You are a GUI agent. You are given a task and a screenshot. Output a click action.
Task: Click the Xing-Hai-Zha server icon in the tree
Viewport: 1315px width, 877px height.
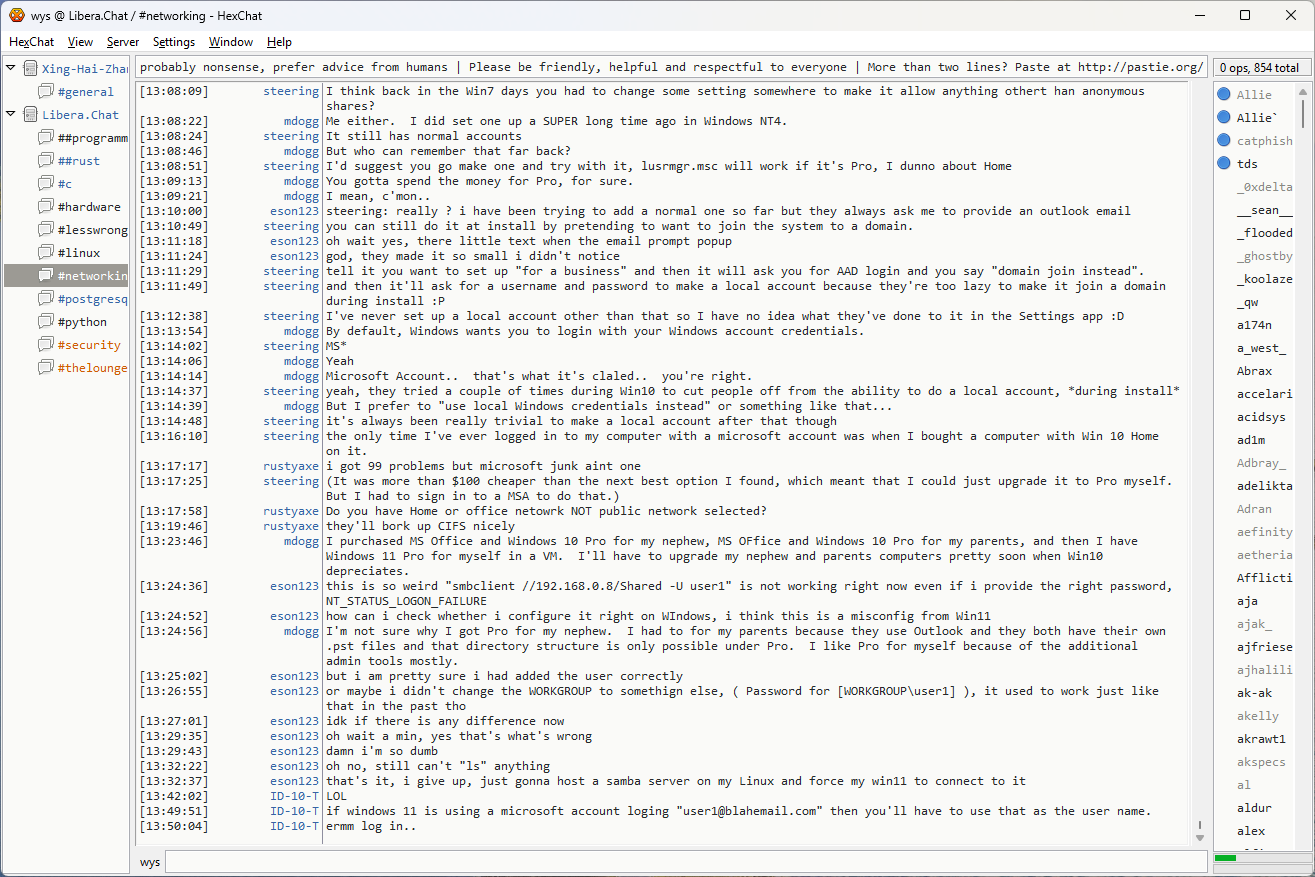pyautogui.click(x=30, y=69)
